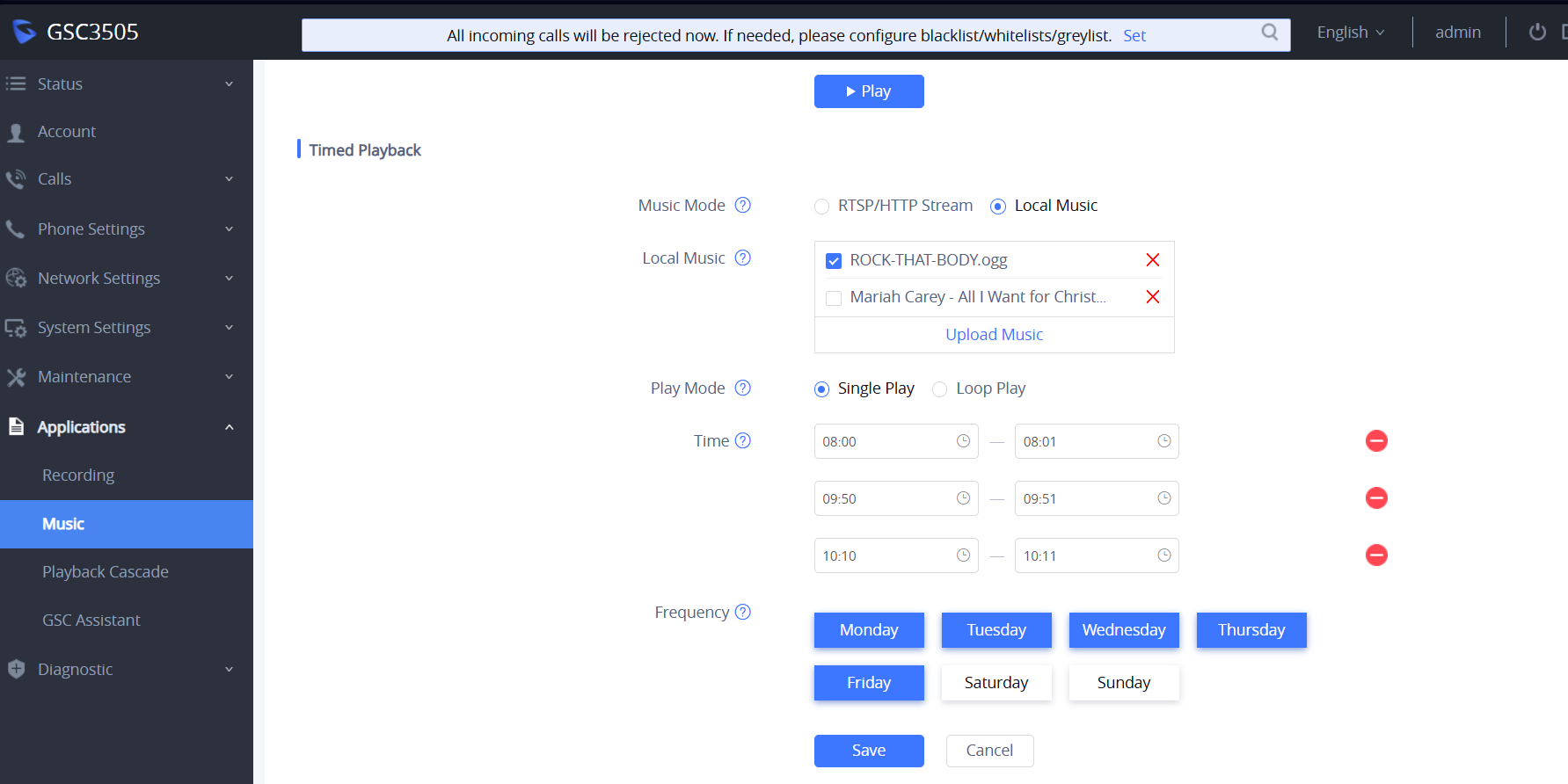The width and height of the screenshot is (1568, 784).
Task: Click the Frequency help question mark icon
Action: click(743, 613)
